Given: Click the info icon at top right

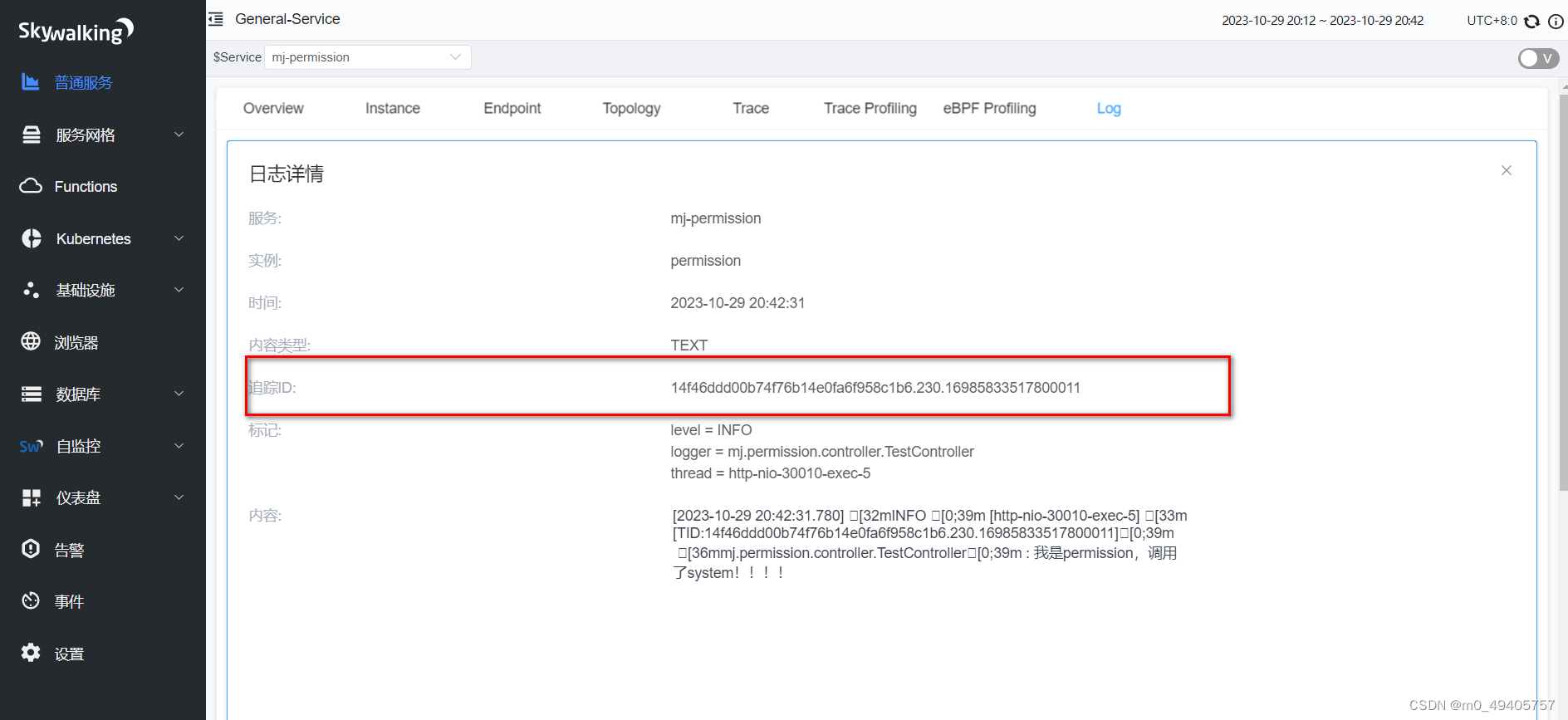Looking at the screenshot, I should (1556, 21).
